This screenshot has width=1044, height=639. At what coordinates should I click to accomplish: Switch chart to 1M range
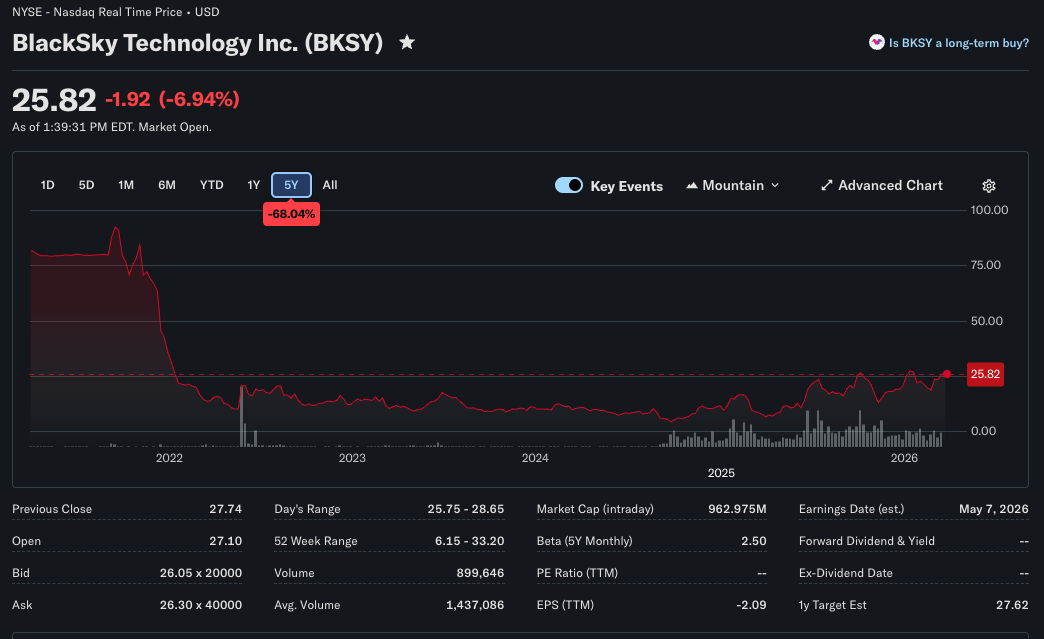pos(126,185)
